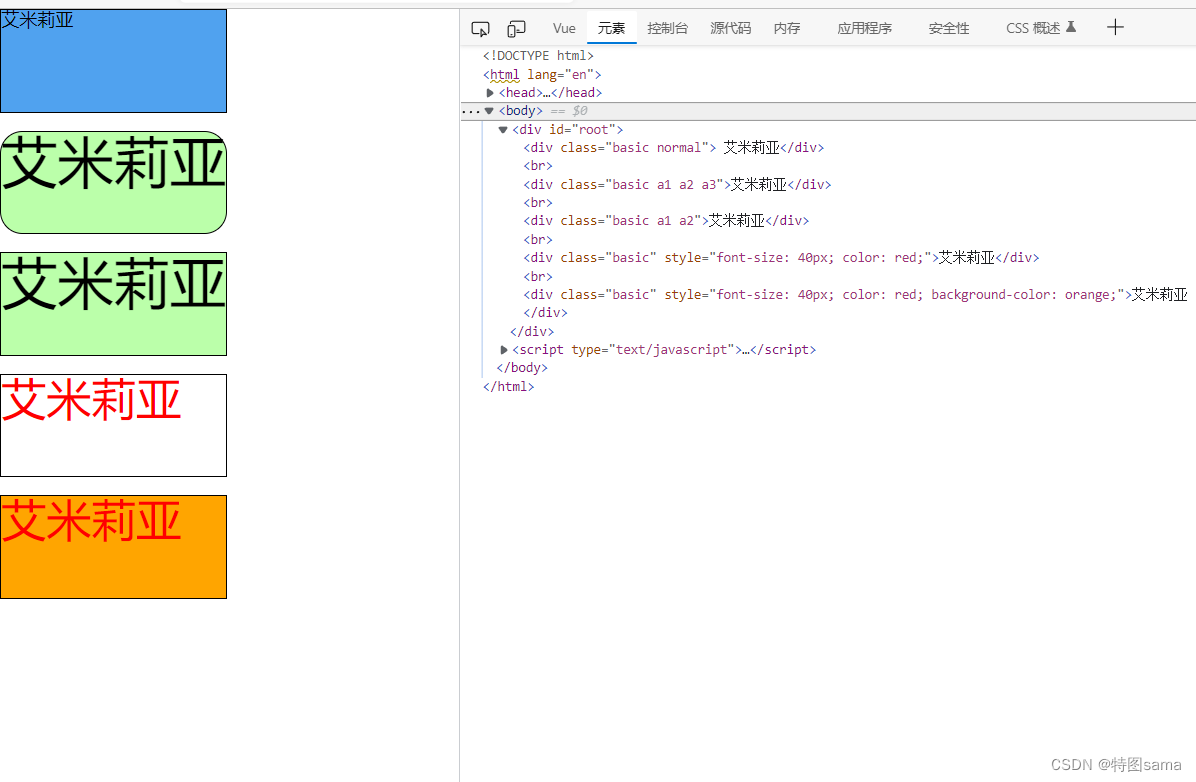Open the CSS 概述 tab
This screenshot has height=782, width=1196.
point(1033,28)
